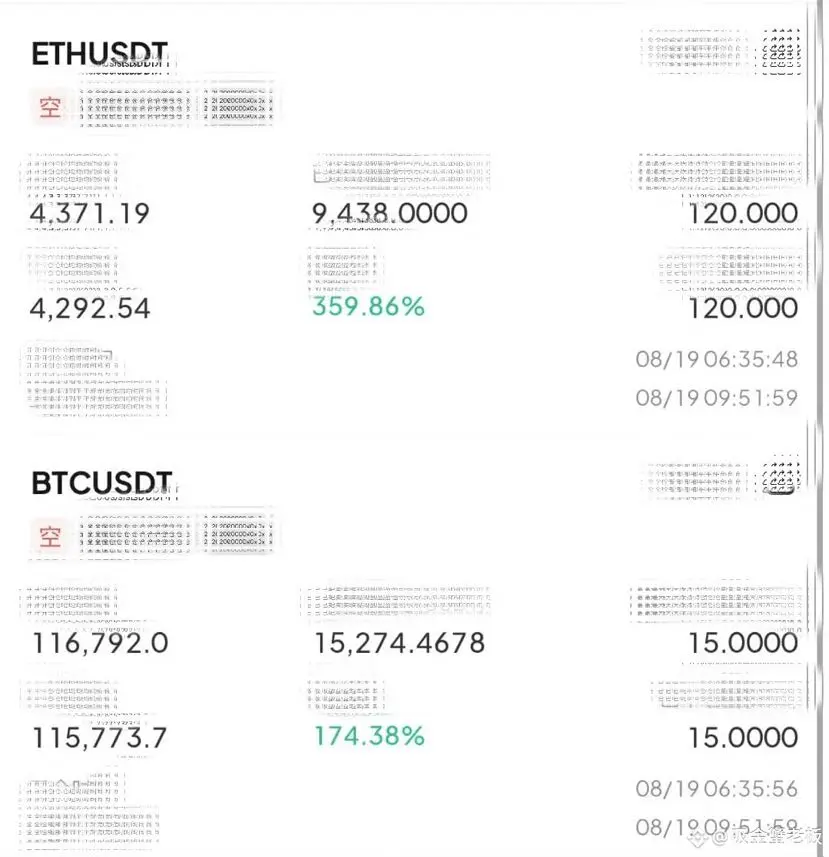This screenshot has height=857, width=829.
Task: Click the vertical scrollbar on the right edge
Action: (x=819, y=428)
